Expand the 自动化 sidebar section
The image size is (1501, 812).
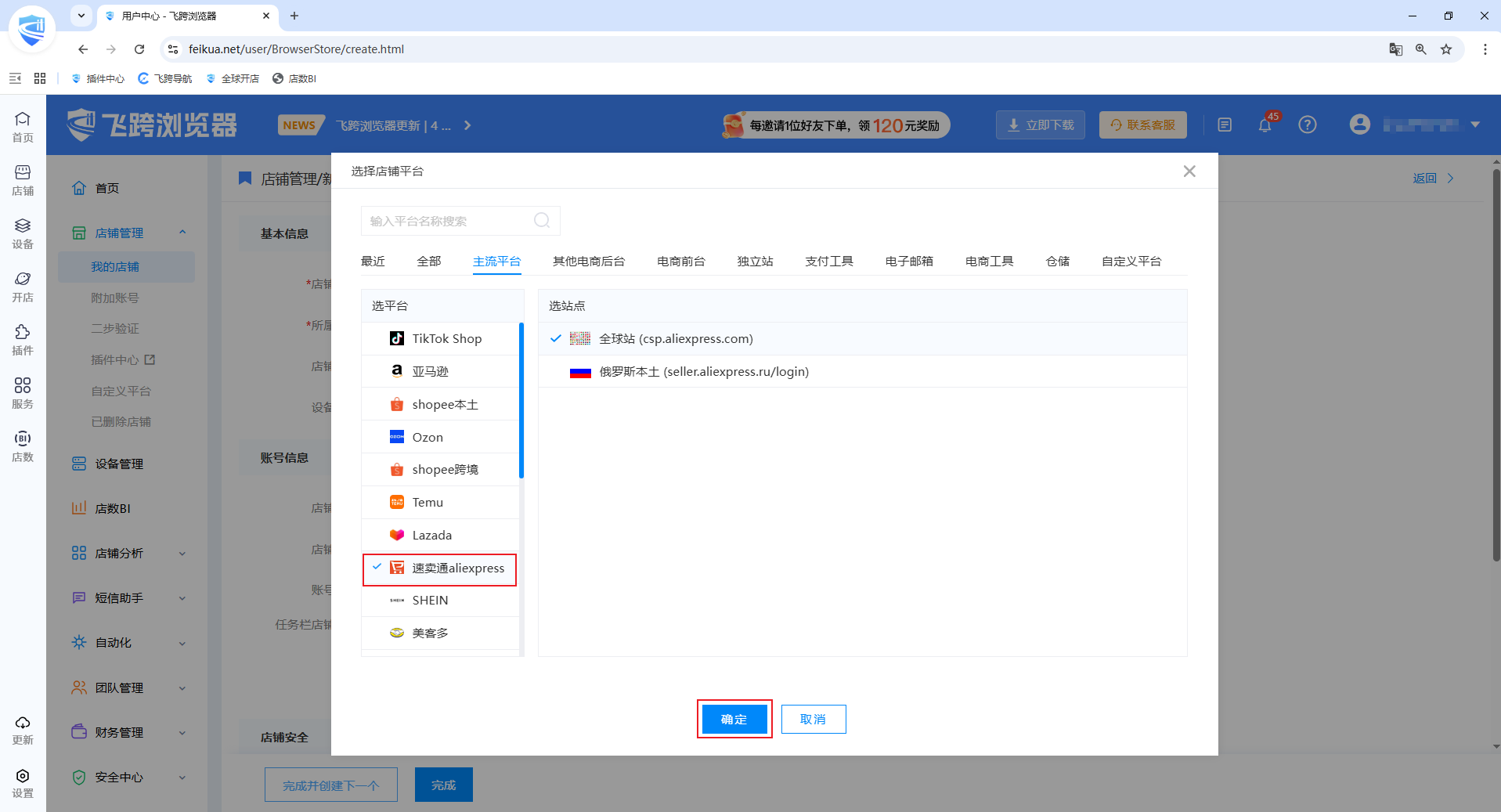pyautogui.click(x=182, y=643)
